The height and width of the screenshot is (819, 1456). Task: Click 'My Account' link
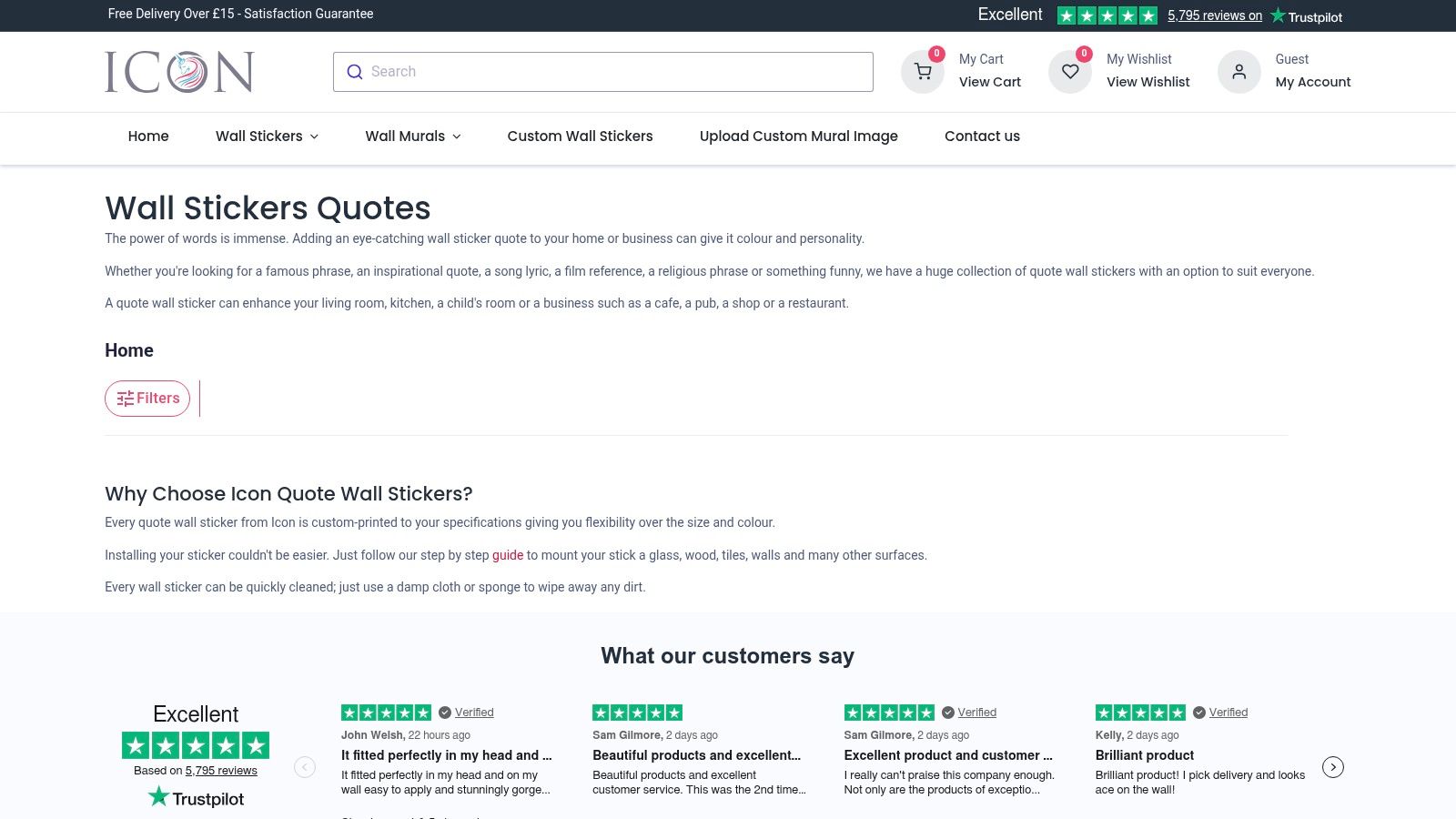1313,82
